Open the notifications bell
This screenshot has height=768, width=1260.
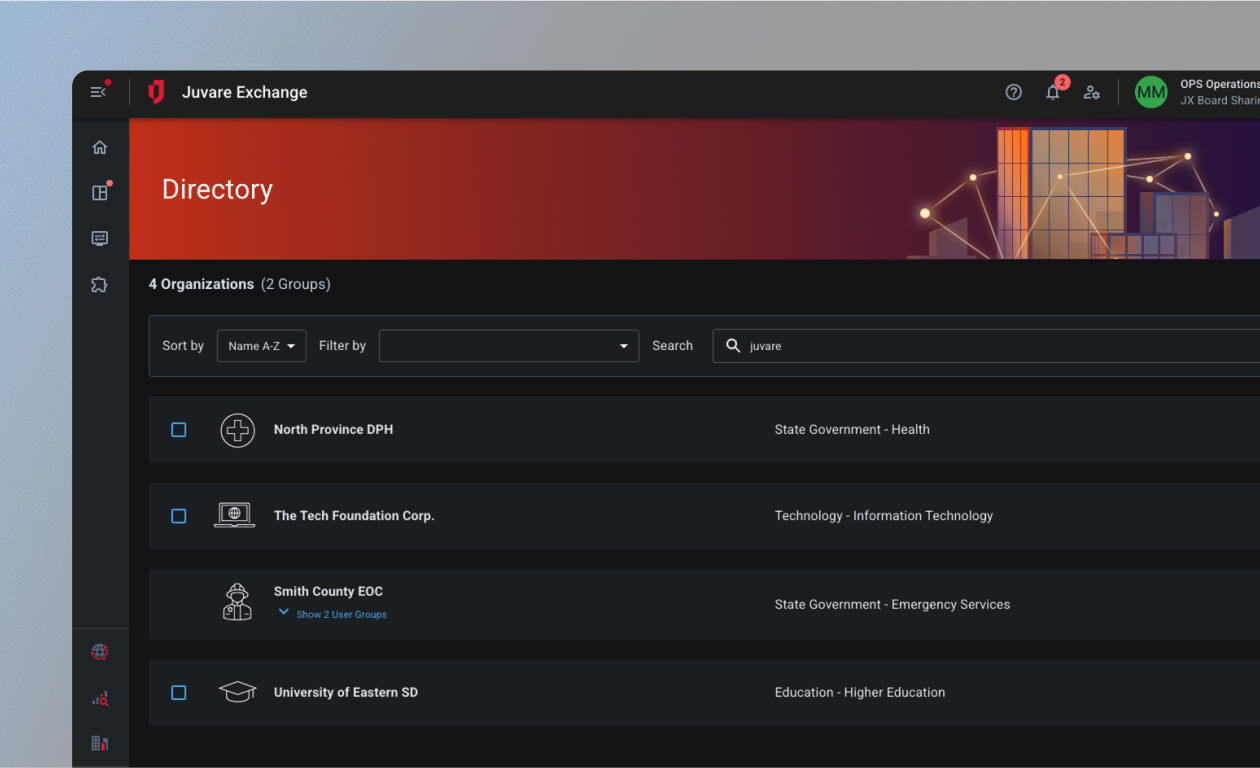[1053, 92]
